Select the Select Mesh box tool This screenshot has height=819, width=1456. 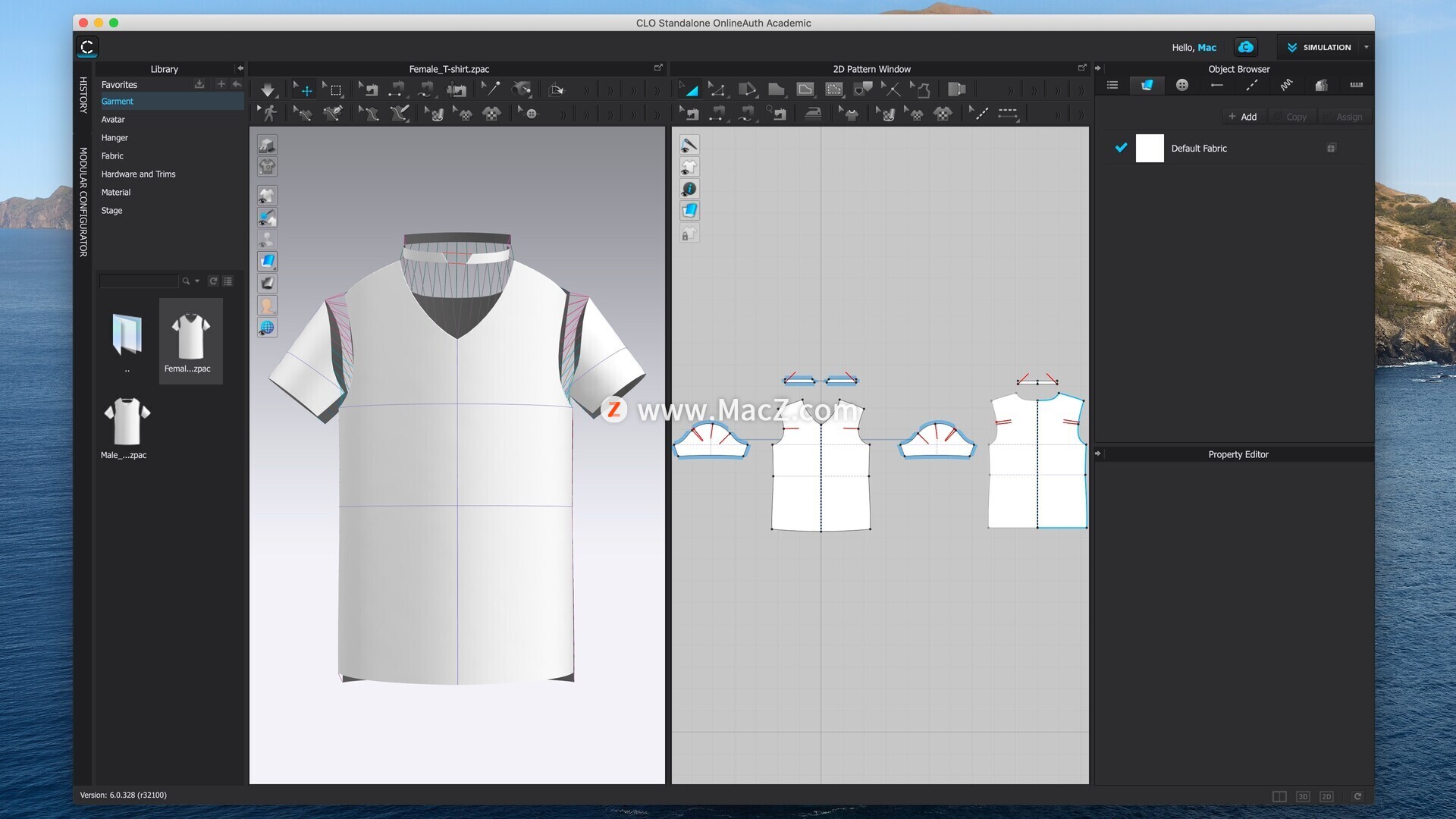pos(332,90)
